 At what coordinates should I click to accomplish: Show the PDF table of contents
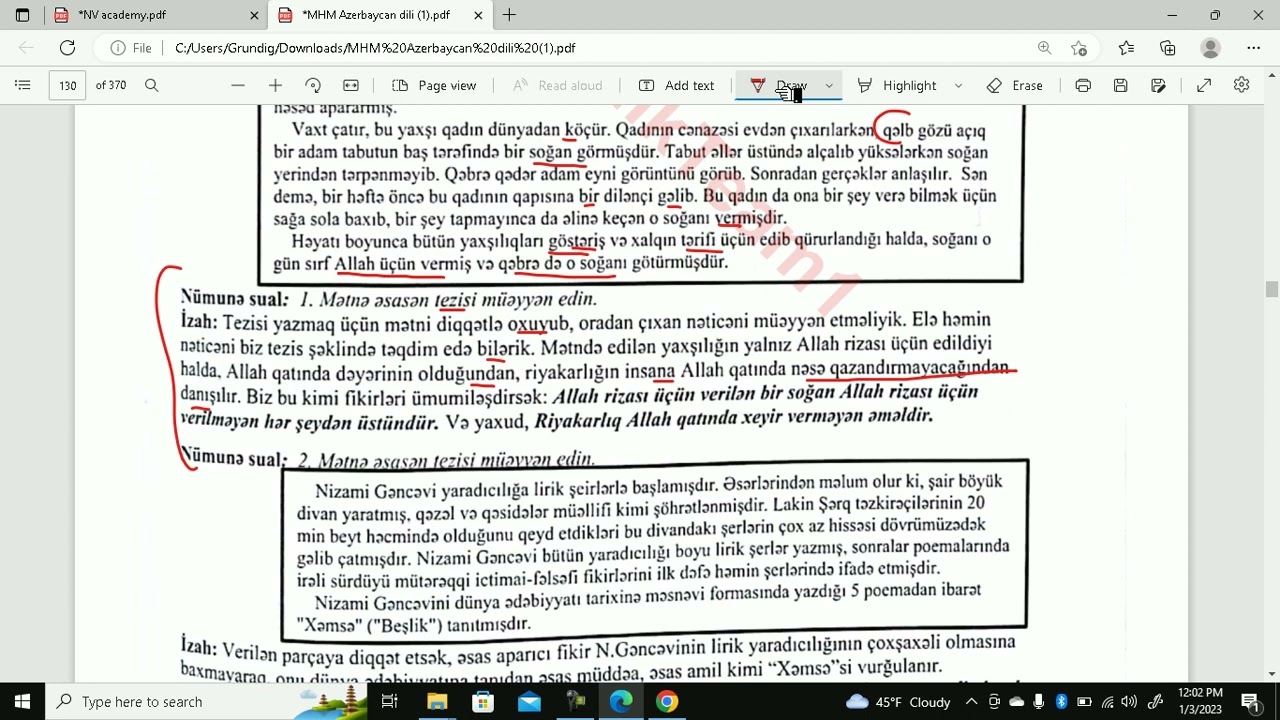tap(23, 86)
